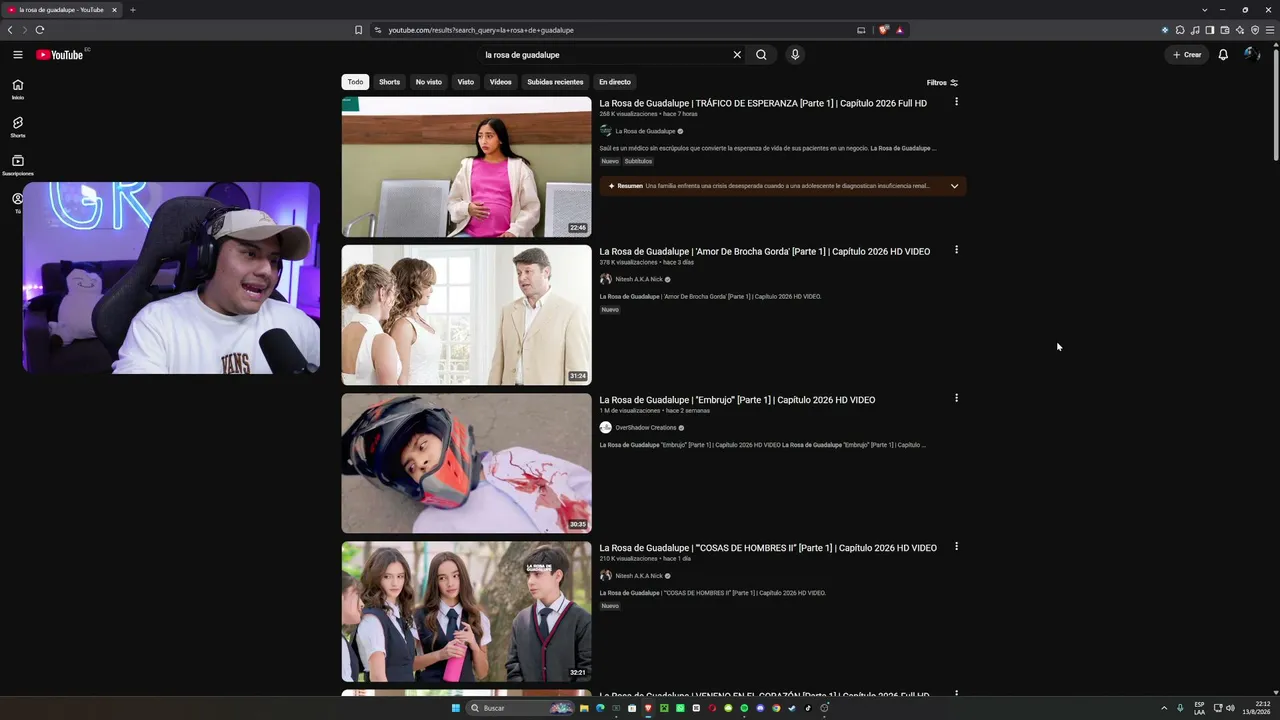The height and width of the screenshot is (720, 1280).
Task: Go to the YouTube logo home link
Action: click(60, 55)
